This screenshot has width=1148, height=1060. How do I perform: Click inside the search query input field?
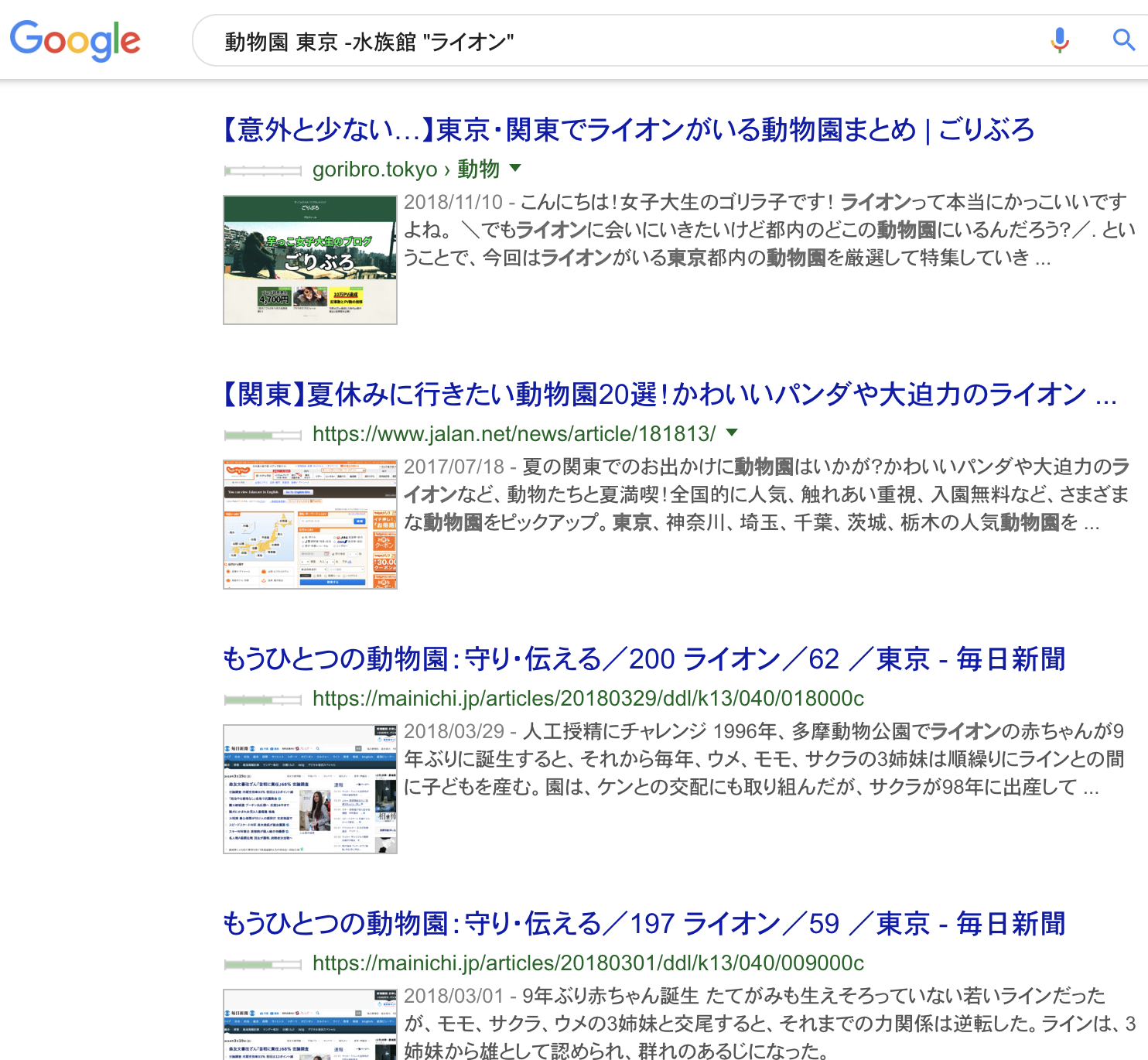[542, 41]
